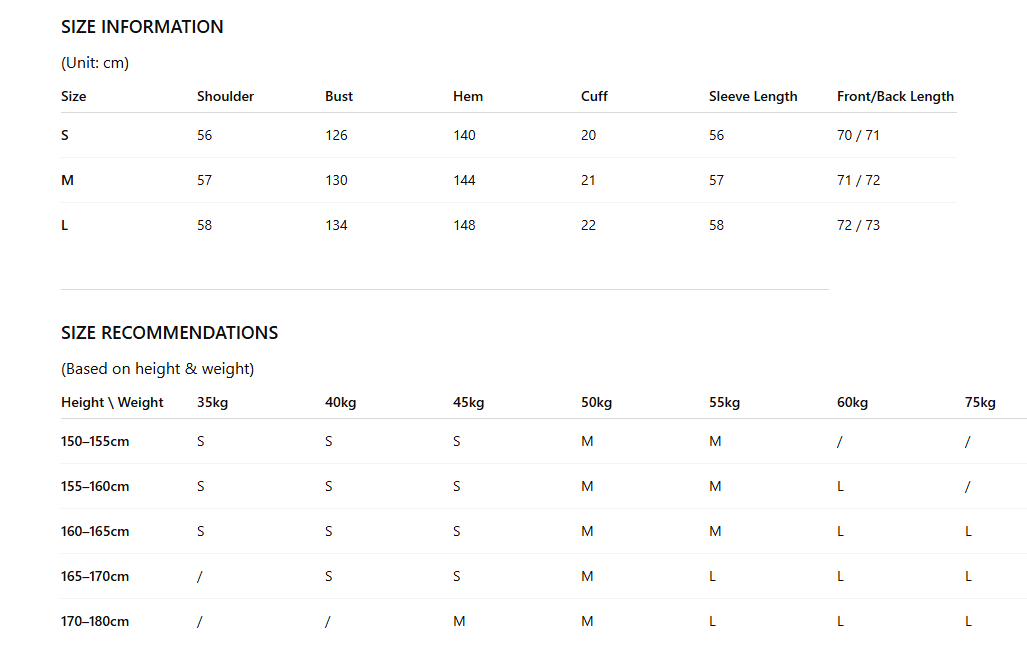Viewport: 1027px width, 668px height.
Task: Click the size L row label
Action: click(65, 225)
